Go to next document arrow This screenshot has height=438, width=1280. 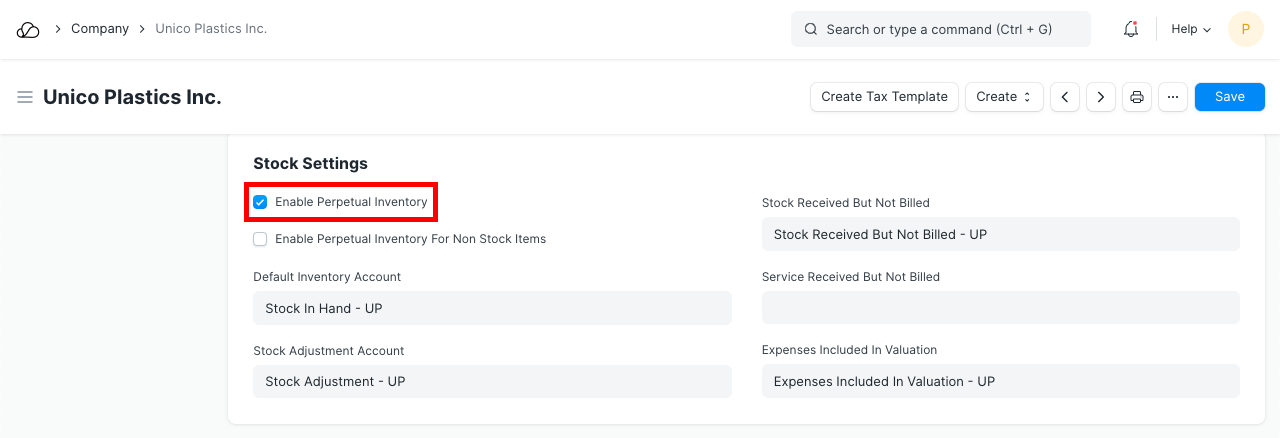pyautogui.click(x=1101, y=97)
